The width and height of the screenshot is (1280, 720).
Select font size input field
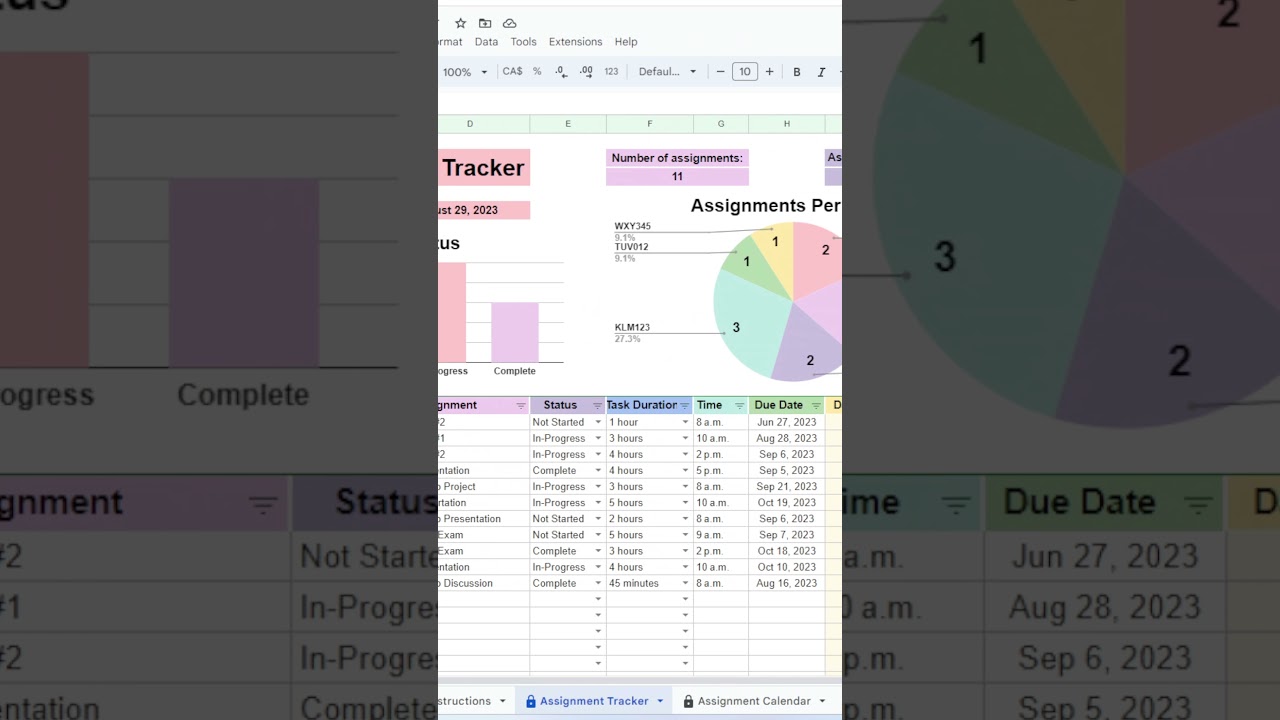(x=744, y=72)
